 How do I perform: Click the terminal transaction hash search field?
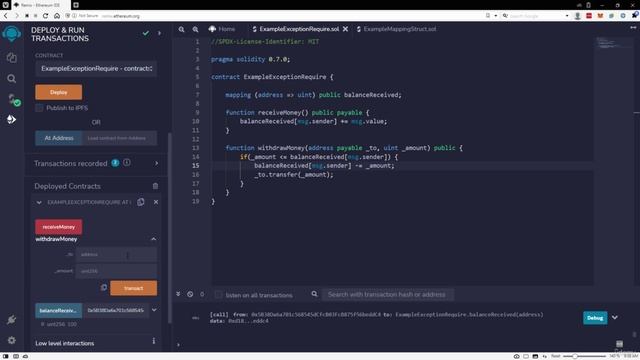coord(388,294)
